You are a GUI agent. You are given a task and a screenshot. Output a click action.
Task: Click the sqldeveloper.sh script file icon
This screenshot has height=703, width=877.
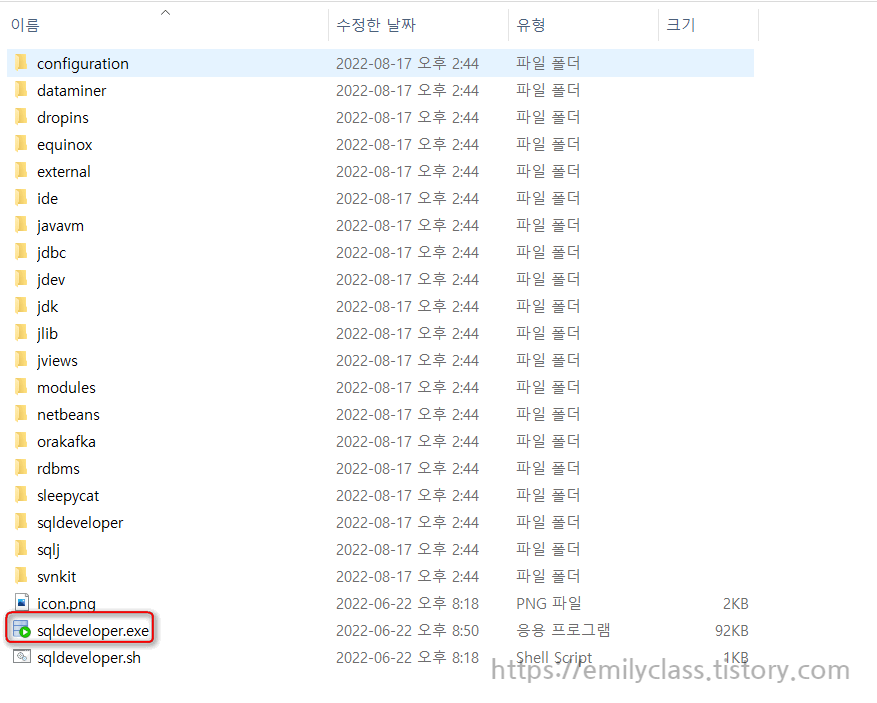click(22, 657)
